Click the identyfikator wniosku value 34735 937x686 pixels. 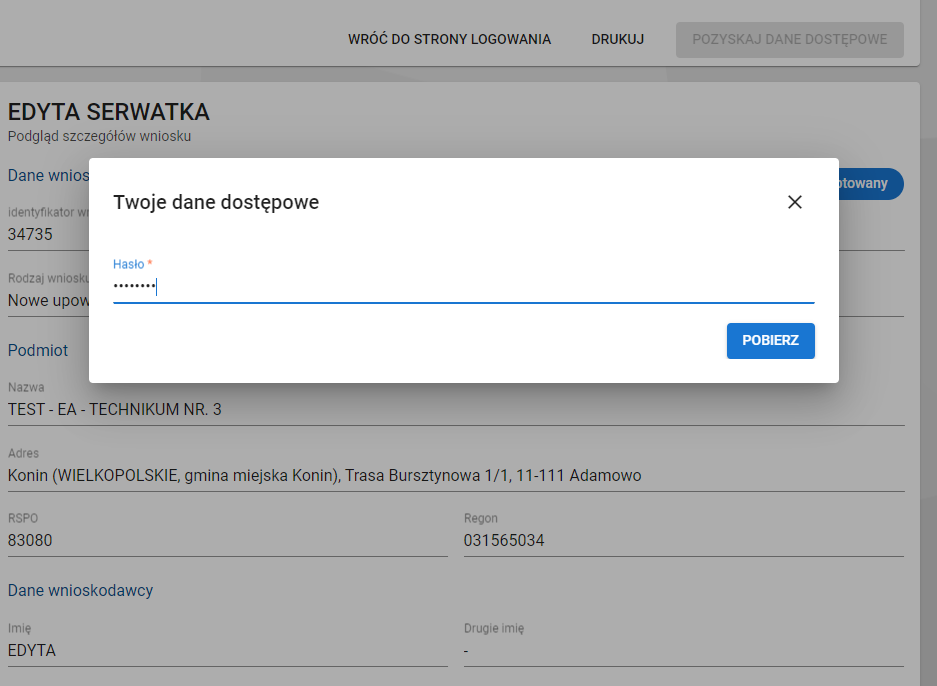[30, 234]
